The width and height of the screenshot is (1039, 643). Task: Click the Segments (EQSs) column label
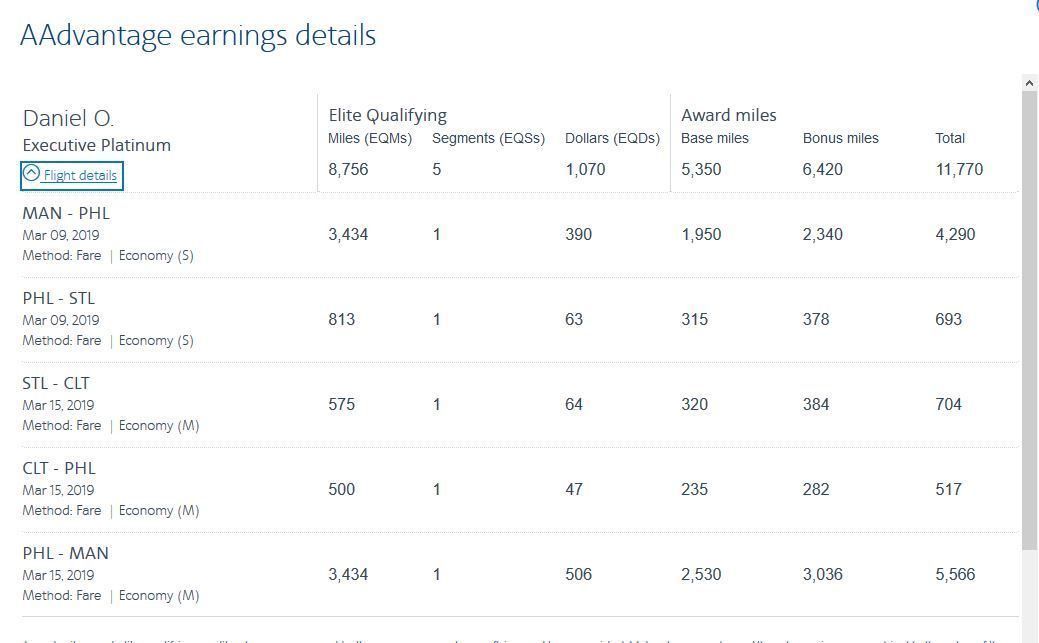click(488, 139)
